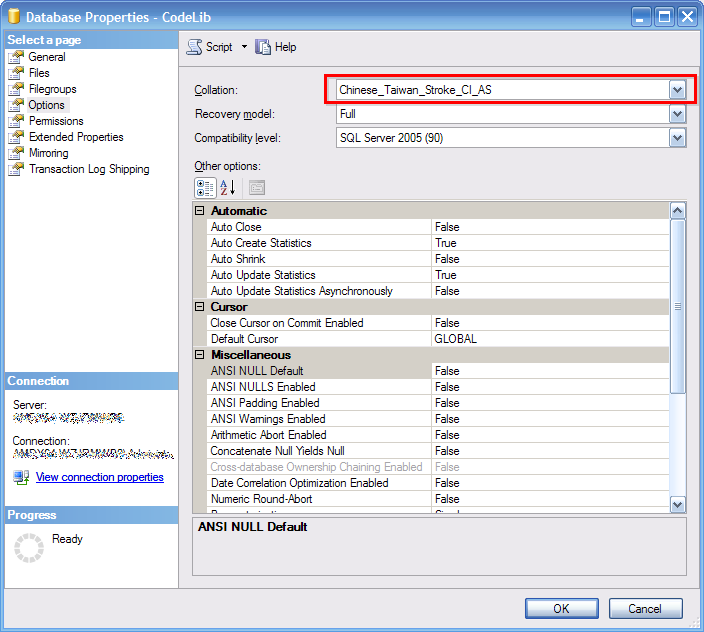Open the Compatibility level dropdown
704x632 pixels.
pos(677,138)
